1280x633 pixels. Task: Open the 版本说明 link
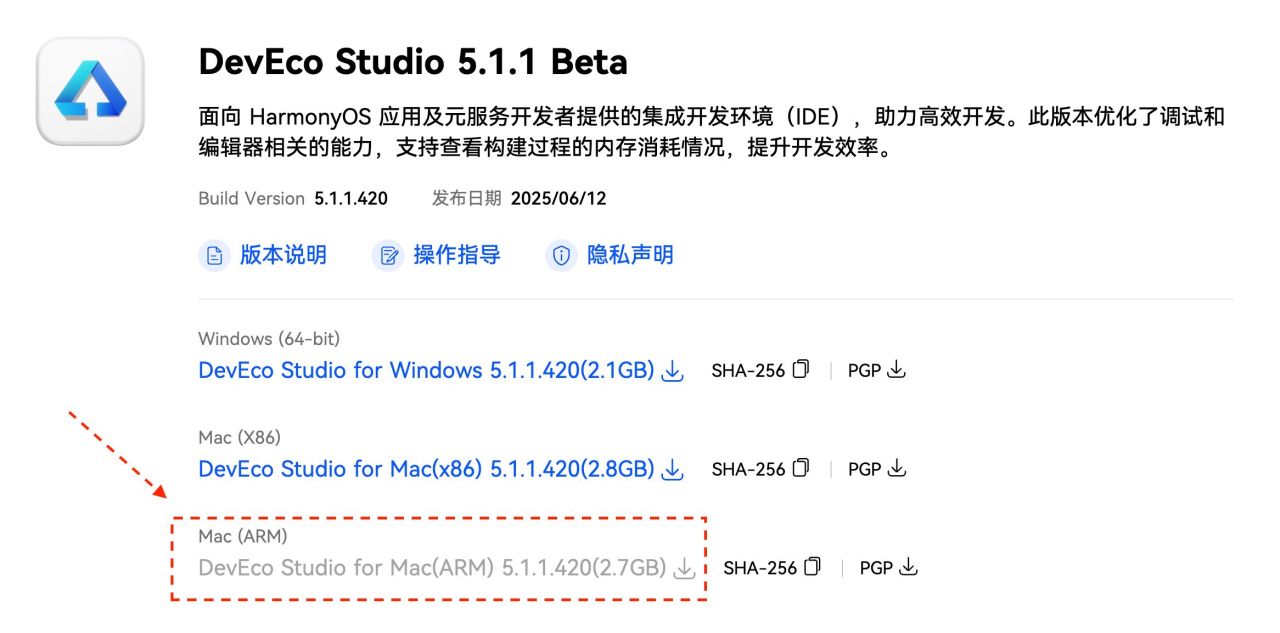click(x=283, y=255)
